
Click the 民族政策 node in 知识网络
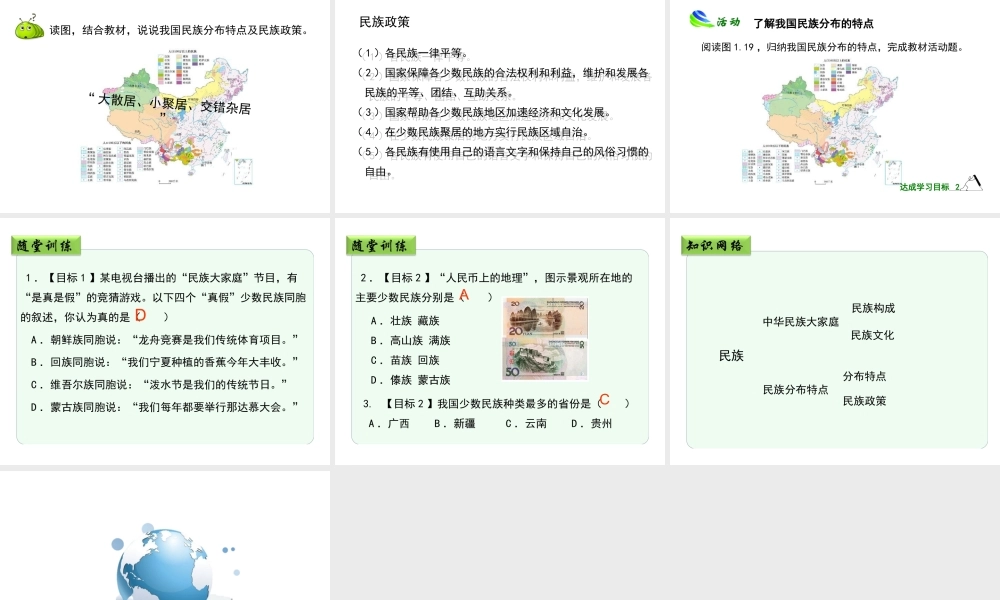point(864,401)
